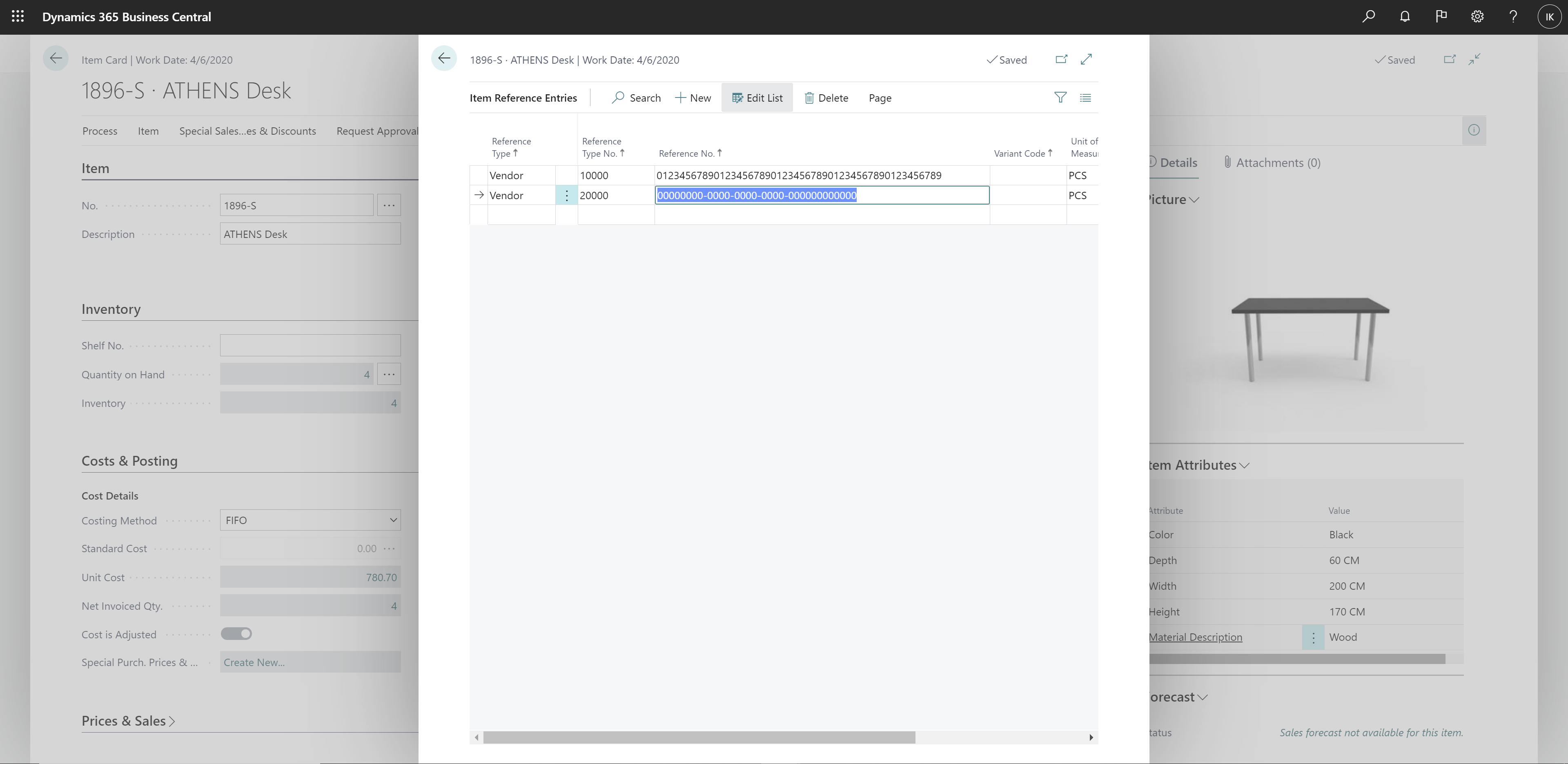The width and height of the screenshot is (1568, 764).
Task: Click the column options icon next to filter
Action: [x=1085, y=97]
